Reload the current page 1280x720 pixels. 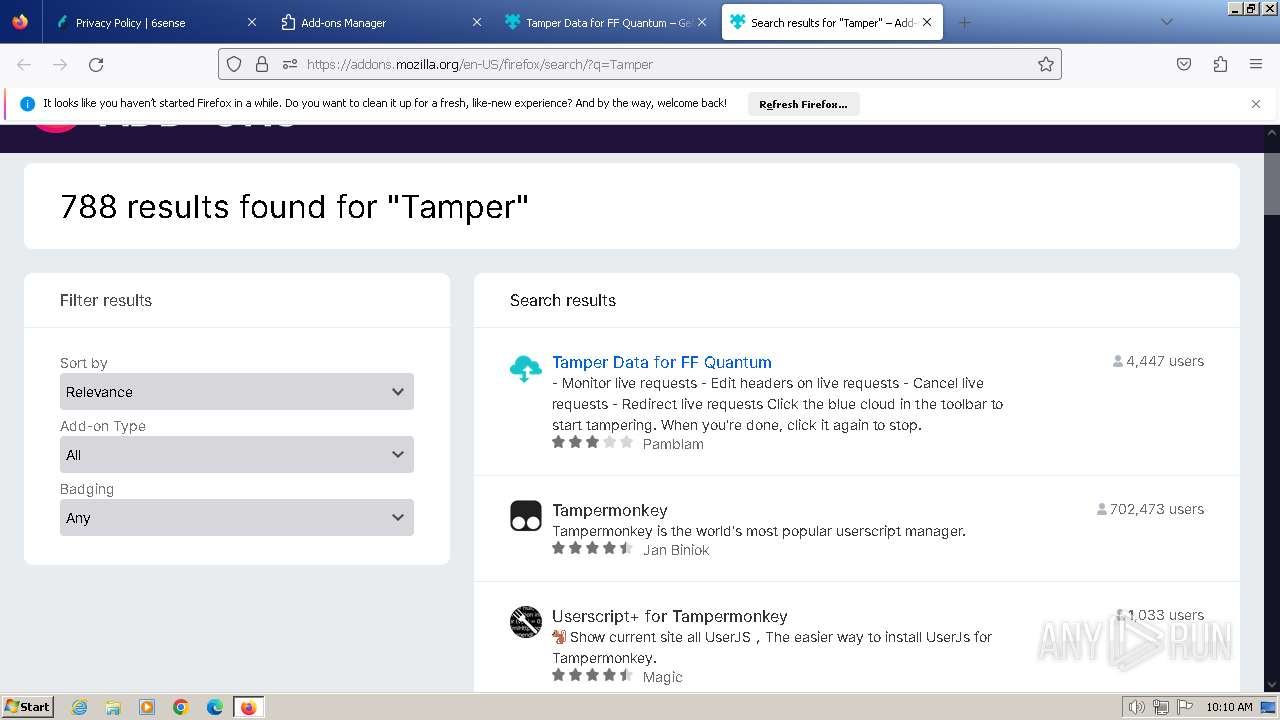(96, 64)
